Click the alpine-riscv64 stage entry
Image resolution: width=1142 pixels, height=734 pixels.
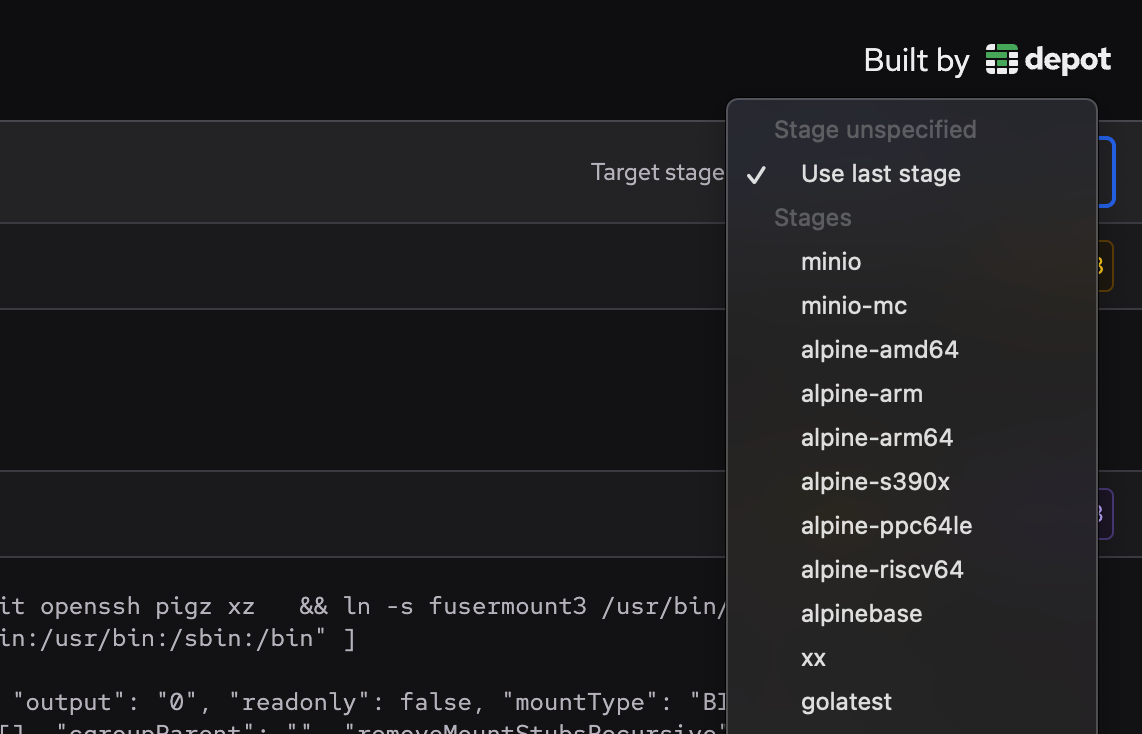(882, 569)
